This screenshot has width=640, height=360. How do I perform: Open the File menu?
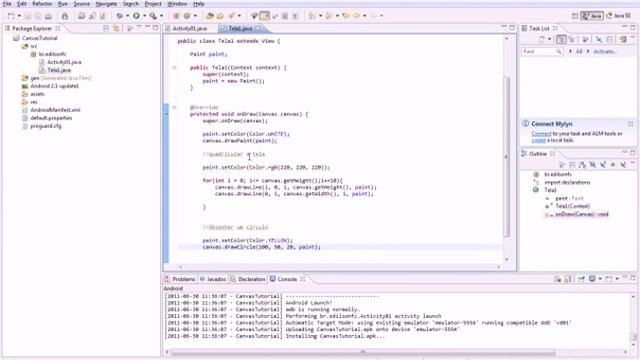7,4
